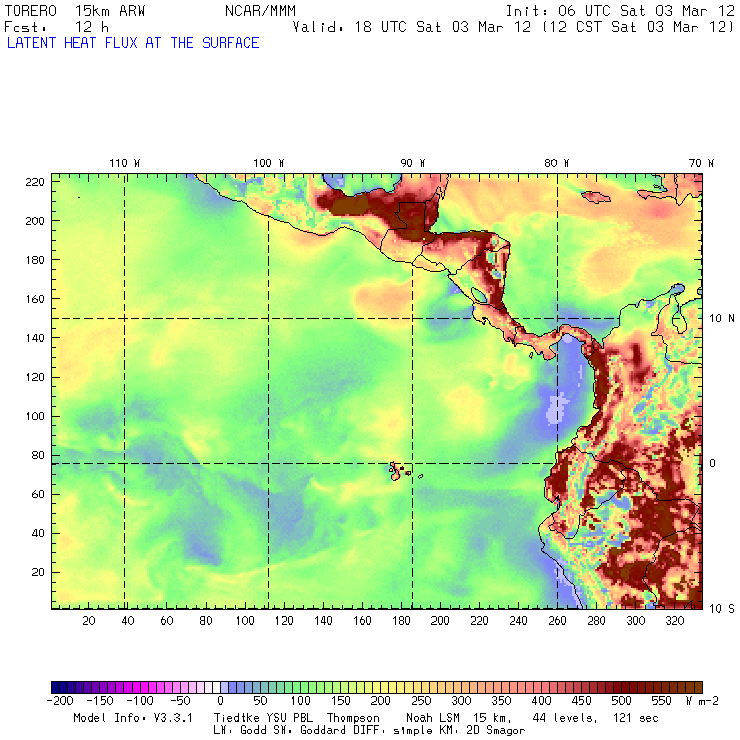Image resolution: width=740 pixels, height=740 pixels.
Task: Click the "120" tick on the horizontal axis
Action: [x=284, y=621]
